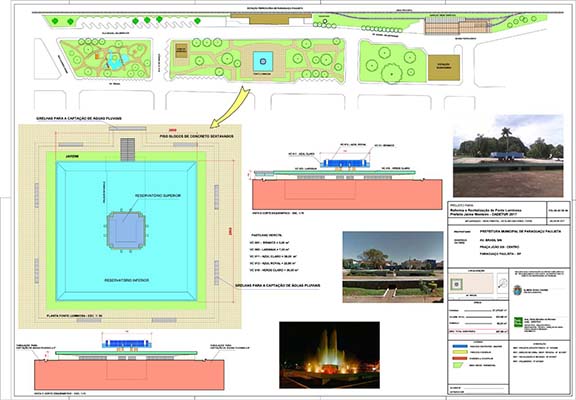Open the night-time illuminated fountain photo

coord(329,355)
